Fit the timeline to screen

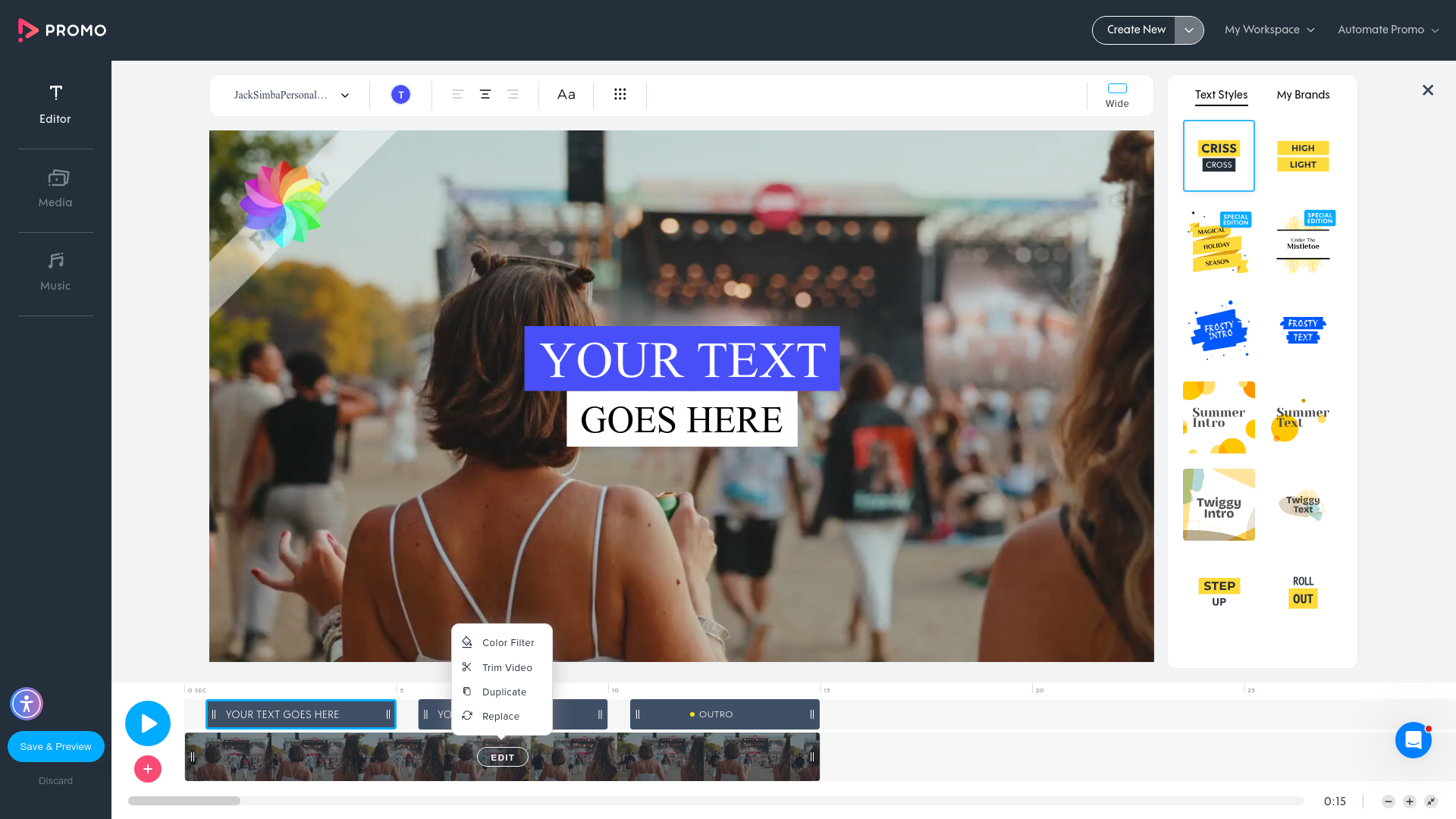(x=1431, y=802)
